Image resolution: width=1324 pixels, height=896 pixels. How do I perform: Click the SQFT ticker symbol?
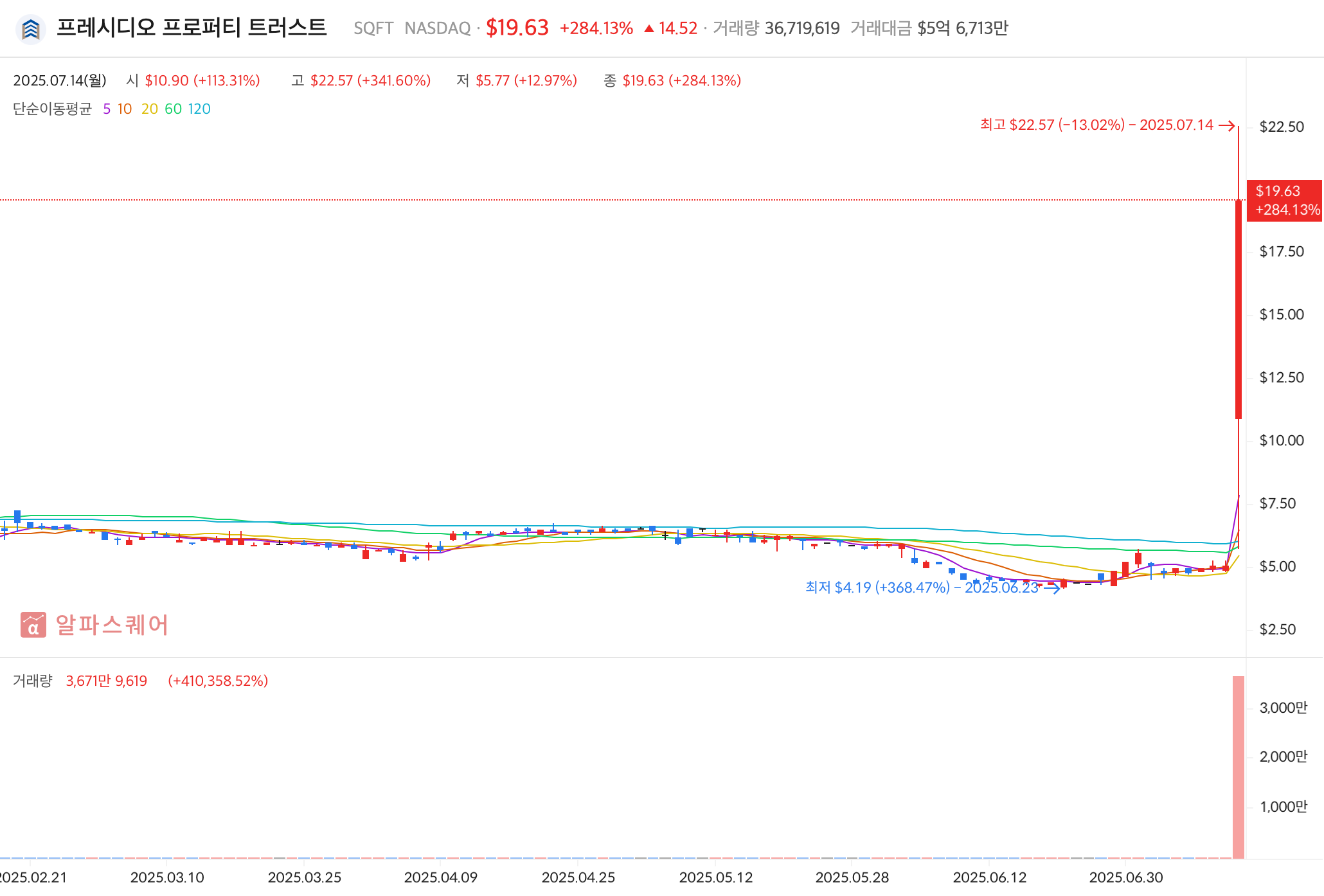[373, 28]
